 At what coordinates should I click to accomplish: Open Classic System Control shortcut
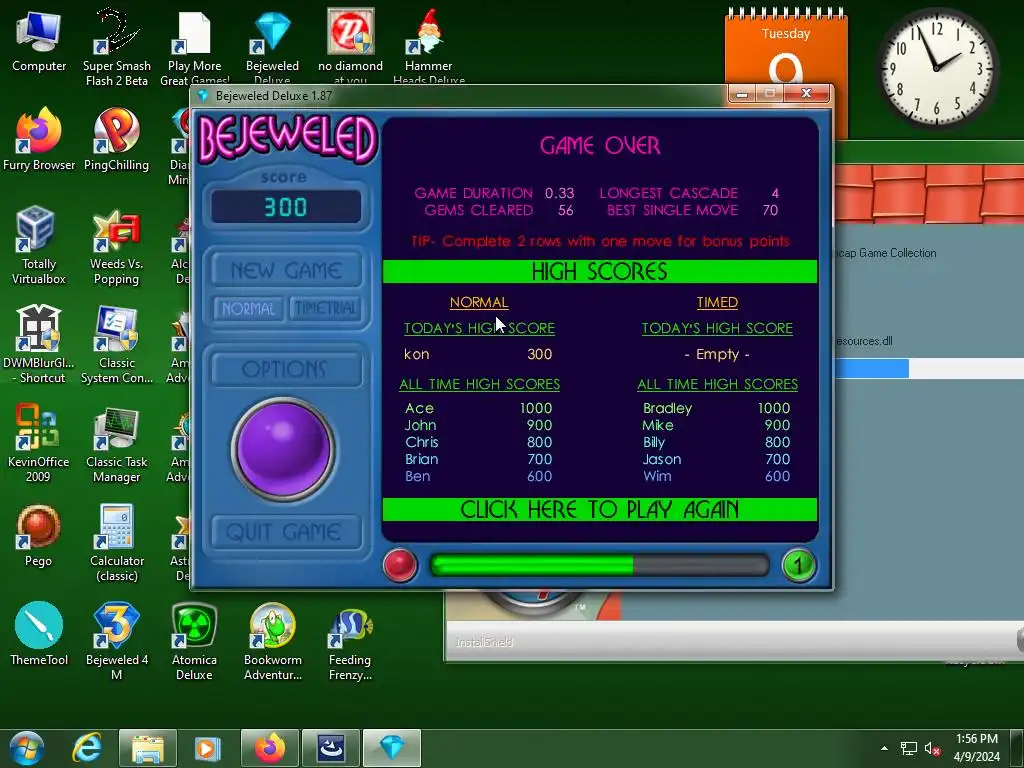coord(116,345)
